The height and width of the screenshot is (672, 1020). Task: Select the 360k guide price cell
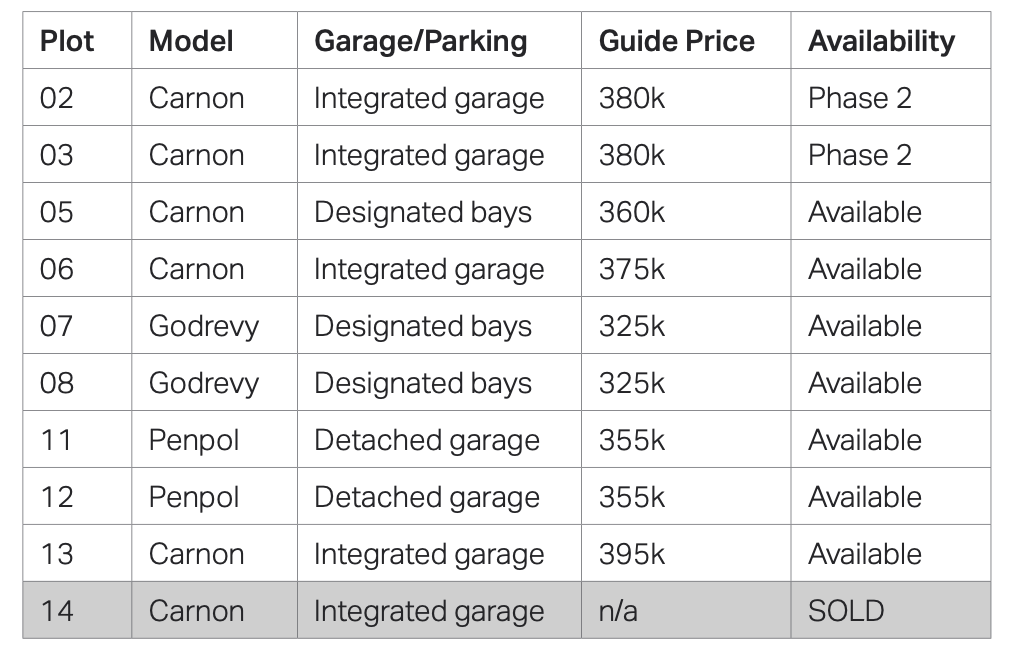click(x=632, y=212)
